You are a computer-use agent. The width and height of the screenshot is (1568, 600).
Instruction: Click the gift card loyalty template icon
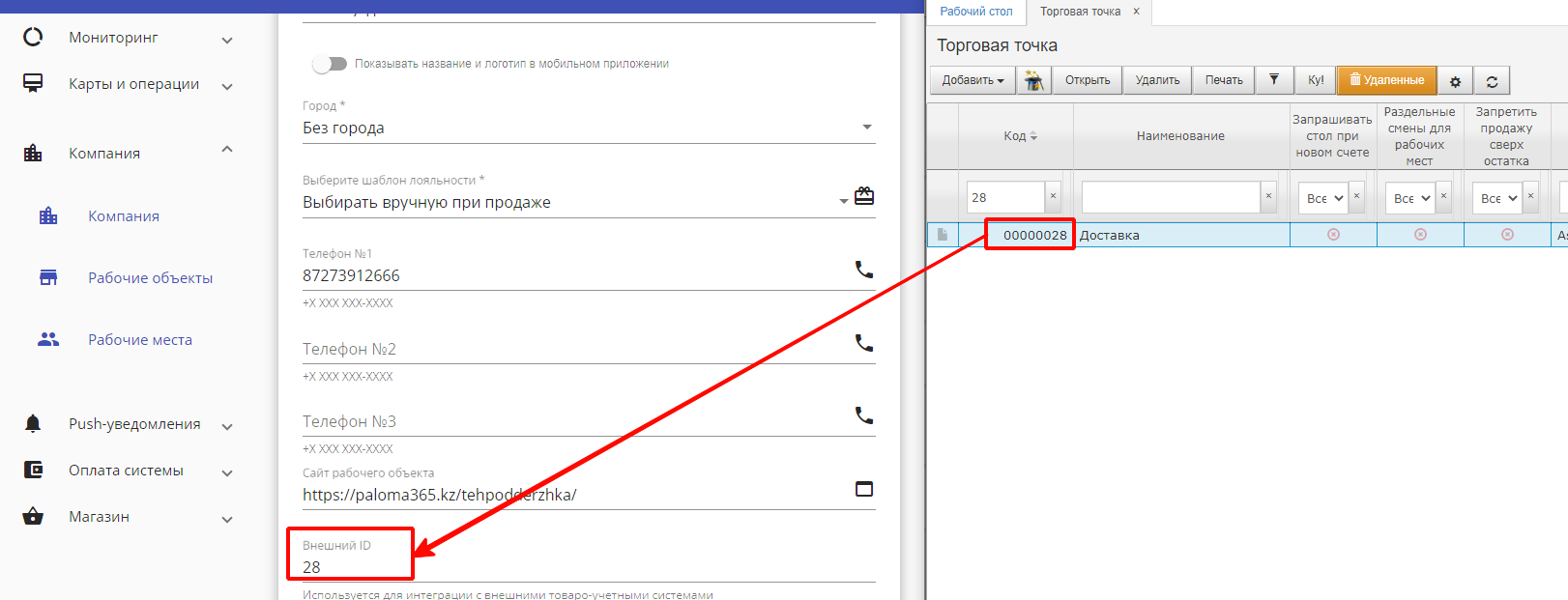coord(864,196)
